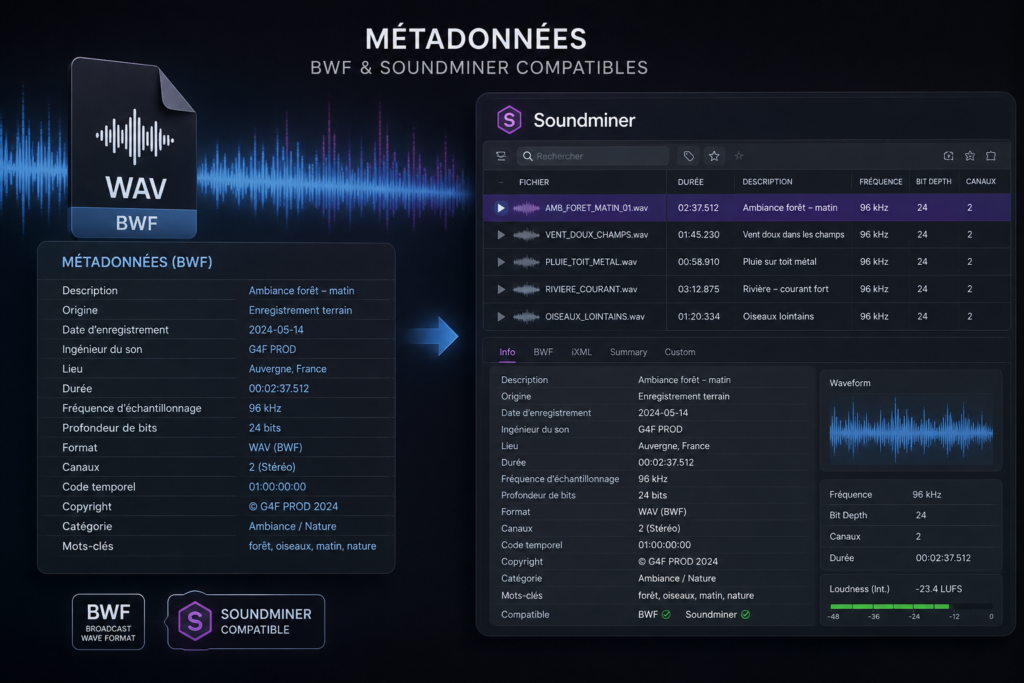Click '01:00:00:00' timecode in BWF card
1024x683 pixels.
[x=277, y=487]
